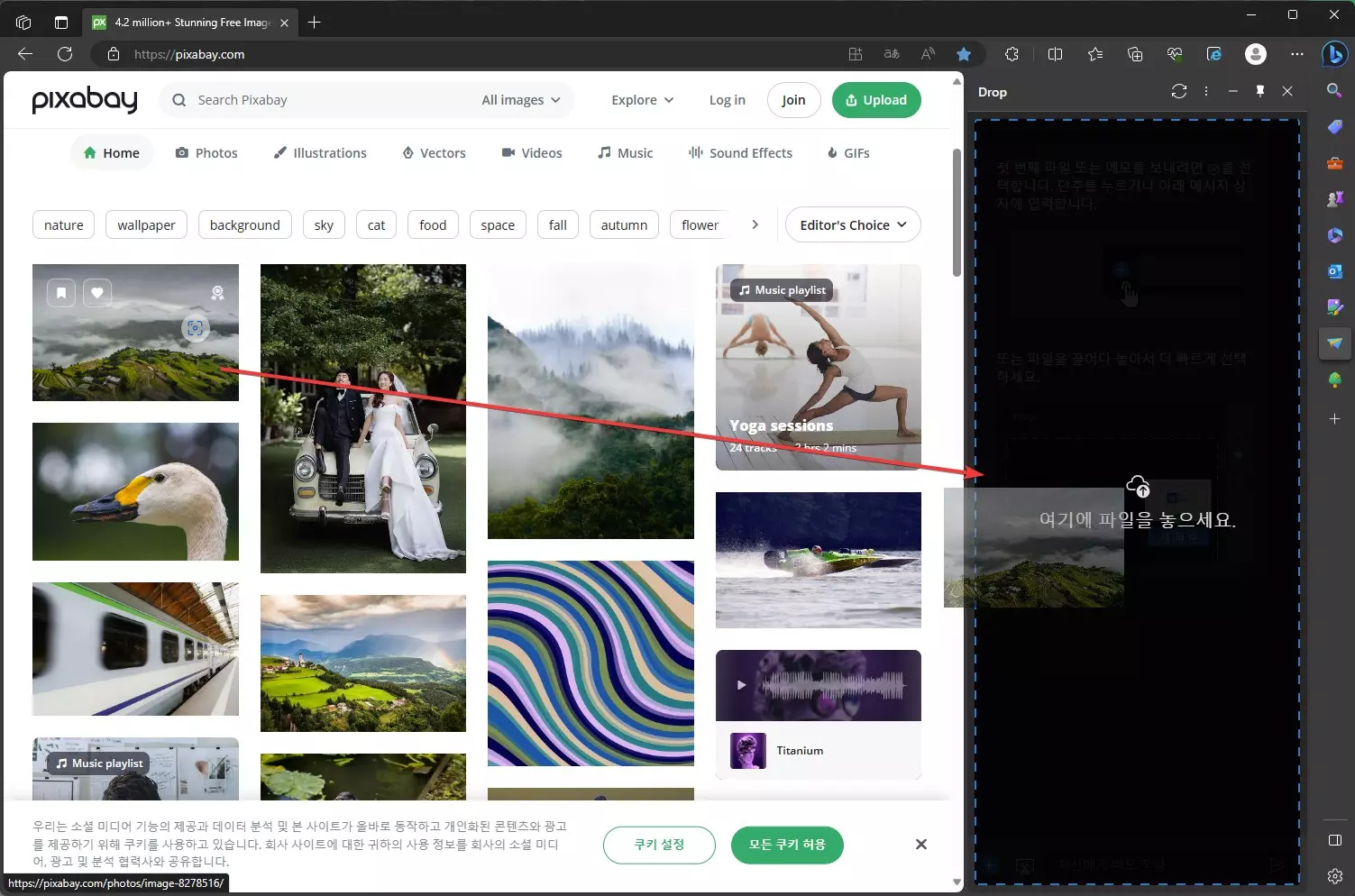Click visual search icon on hills photo

(196, 328)
